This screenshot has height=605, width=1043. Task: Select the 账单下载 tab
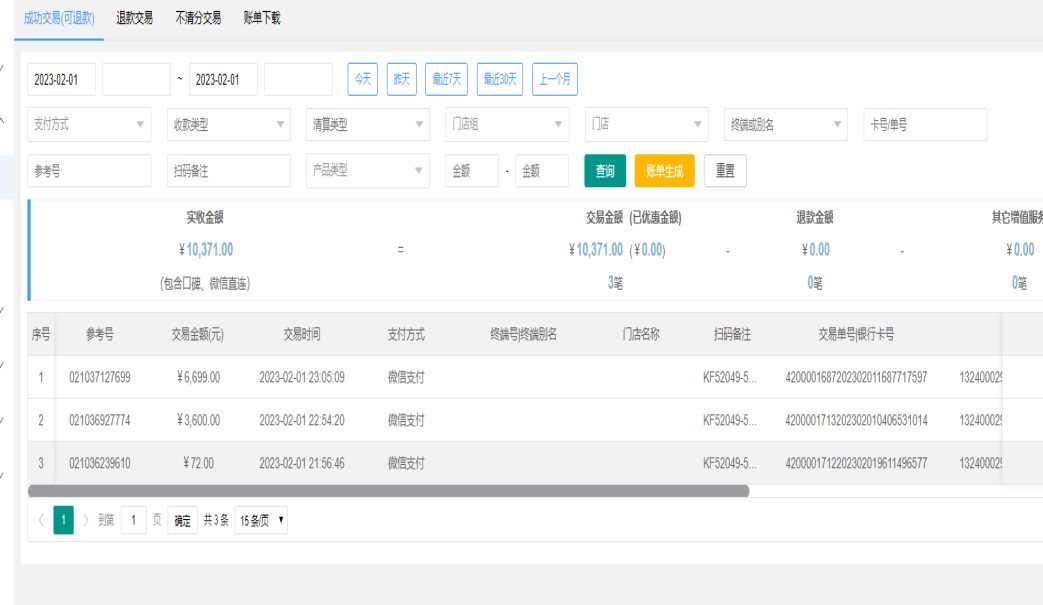pyautogui.click(x=262, y=18)
